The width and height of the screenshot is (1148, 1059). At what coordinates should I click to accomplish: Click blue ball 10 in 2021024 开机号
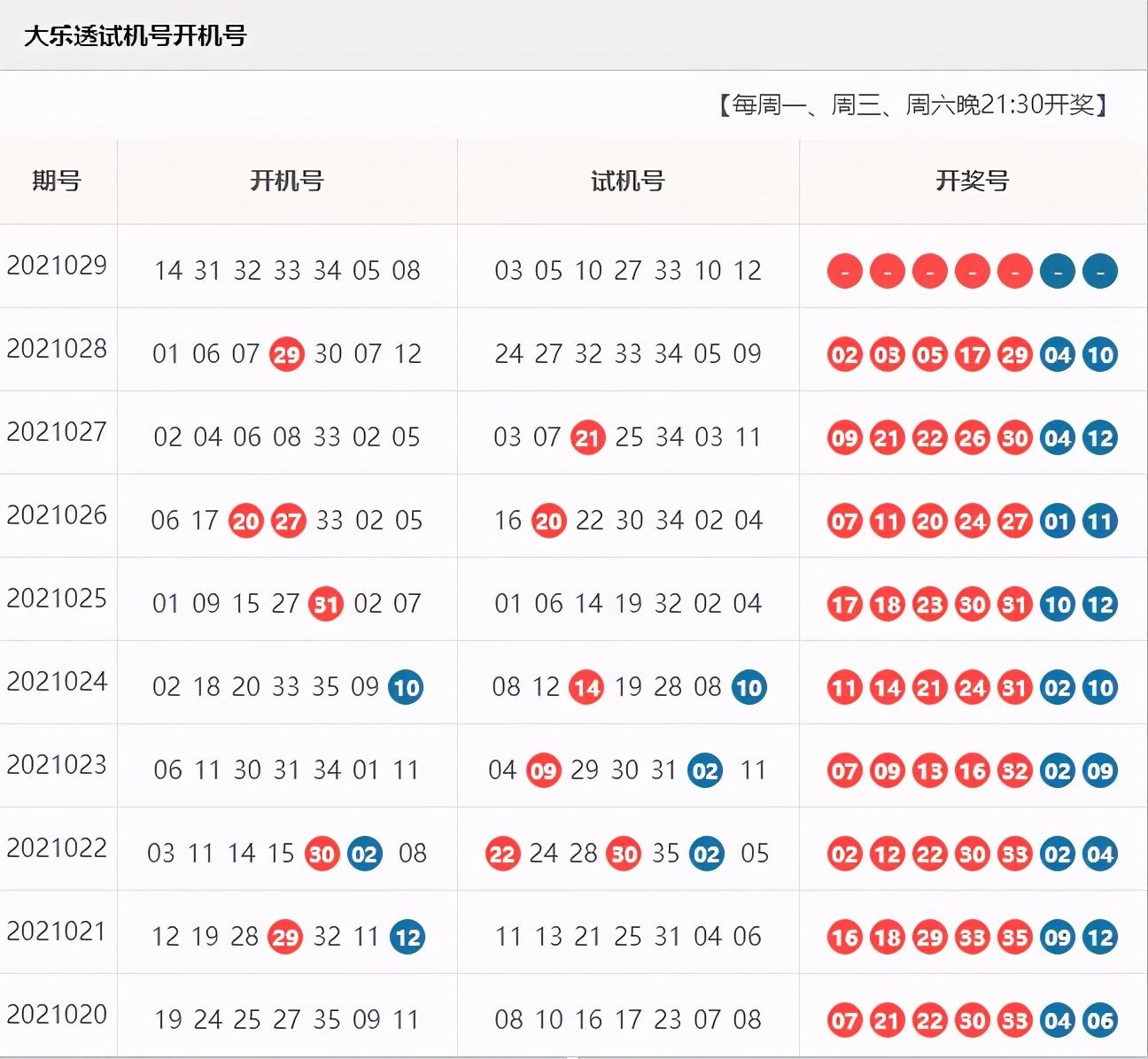(406, 687)
